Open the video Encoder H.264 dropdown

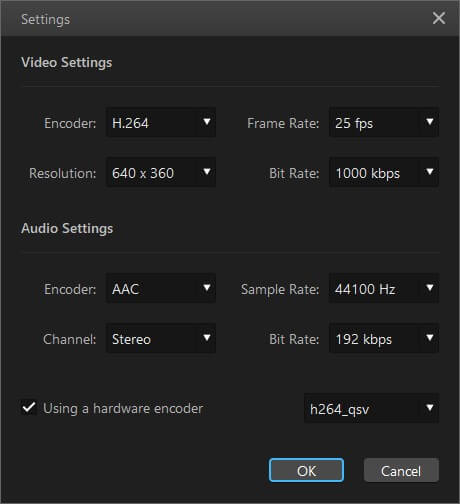[161, 122]
